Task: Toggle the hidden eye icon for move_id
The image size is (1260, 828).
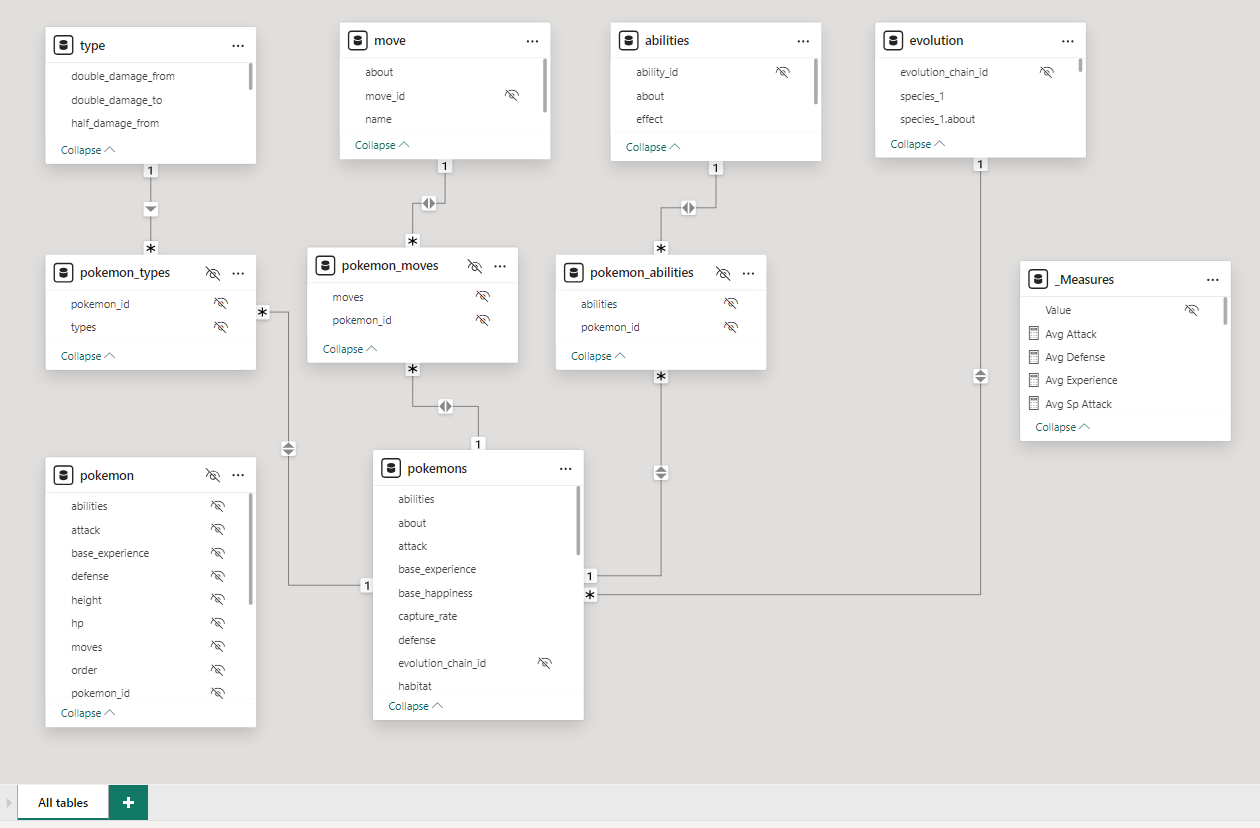Action: pos(512,95)
